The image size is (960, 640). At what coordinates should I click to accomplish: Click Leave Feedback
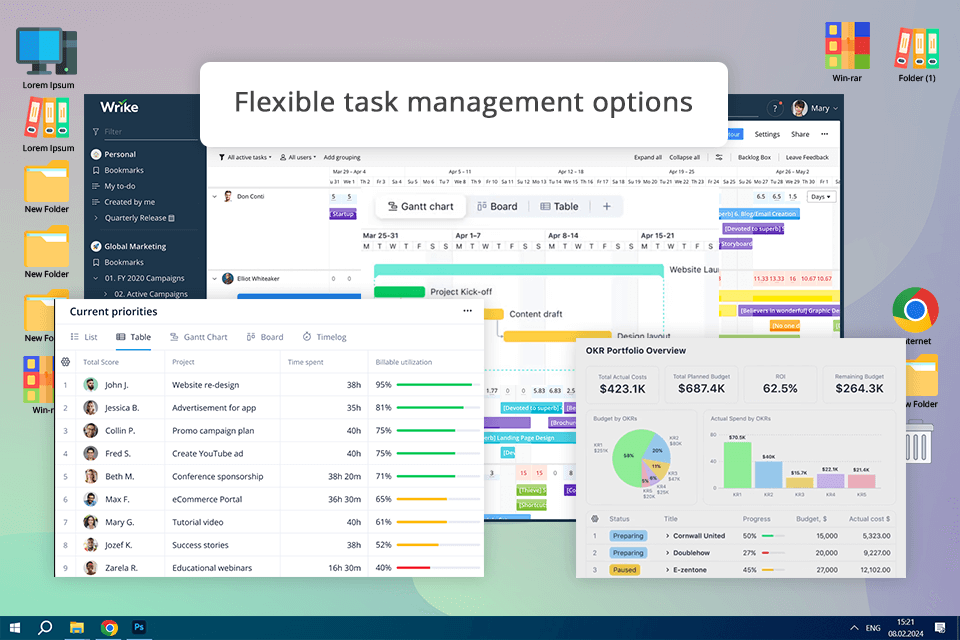pos(807,157)
